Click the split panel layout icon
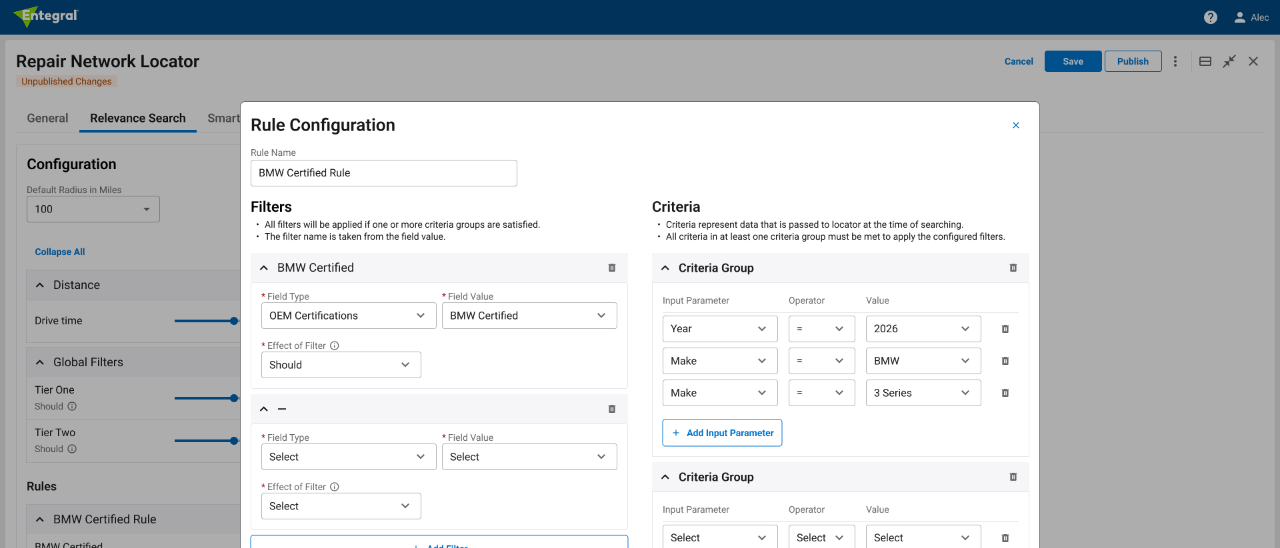This screenshot has height=548, width=1280. tap(1205, 61)
